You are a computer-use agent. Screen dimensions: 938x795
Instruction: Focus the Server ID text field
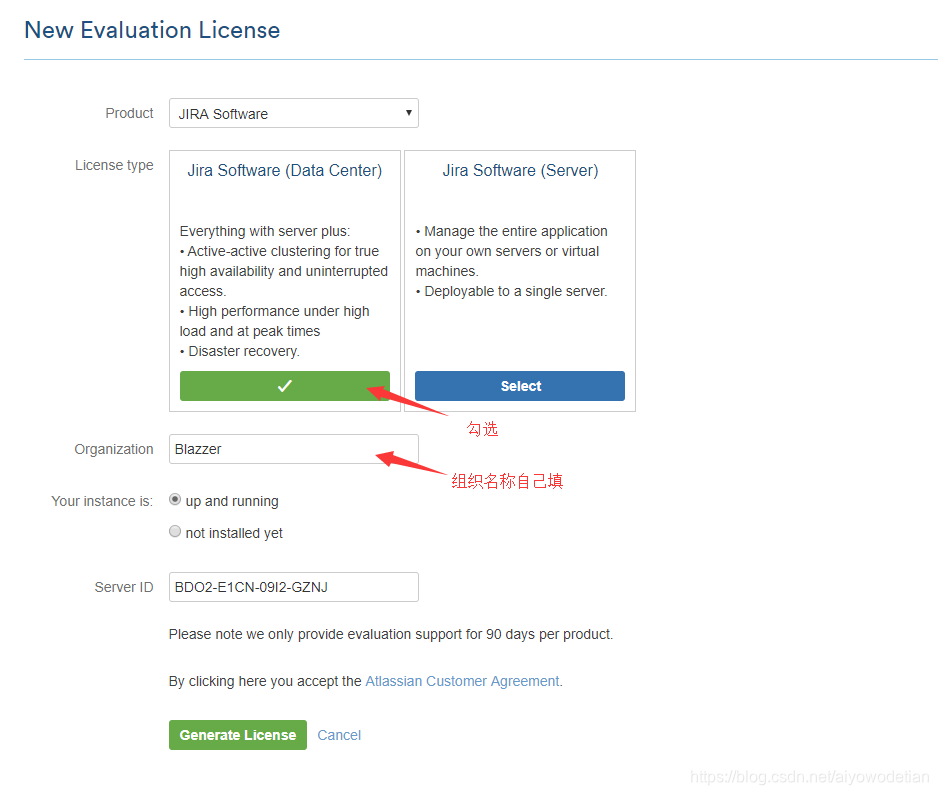tap(294, 587)
